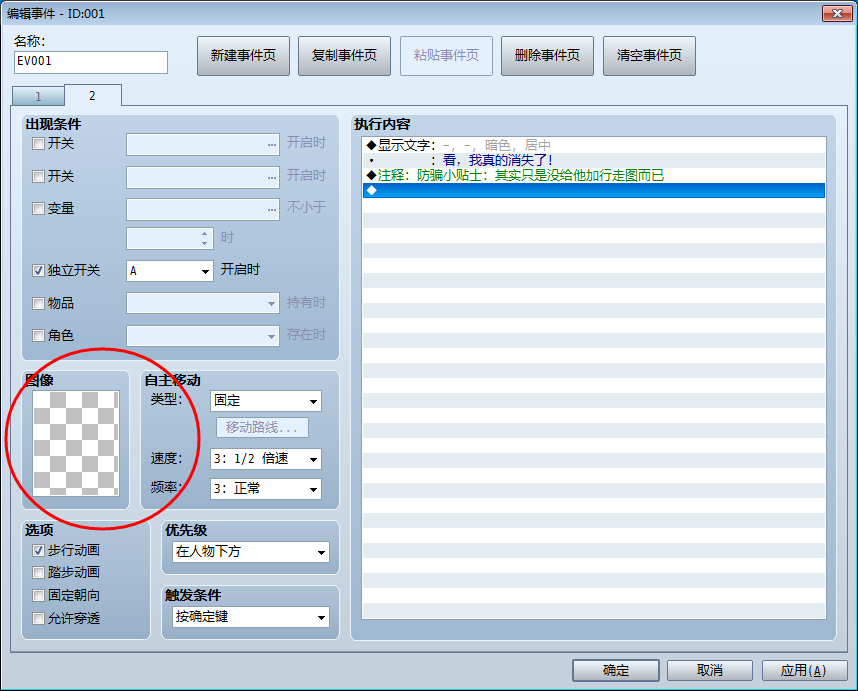
Task: Open the 优先级 dropdown 在人物下方
Action: tap(251, 552)
